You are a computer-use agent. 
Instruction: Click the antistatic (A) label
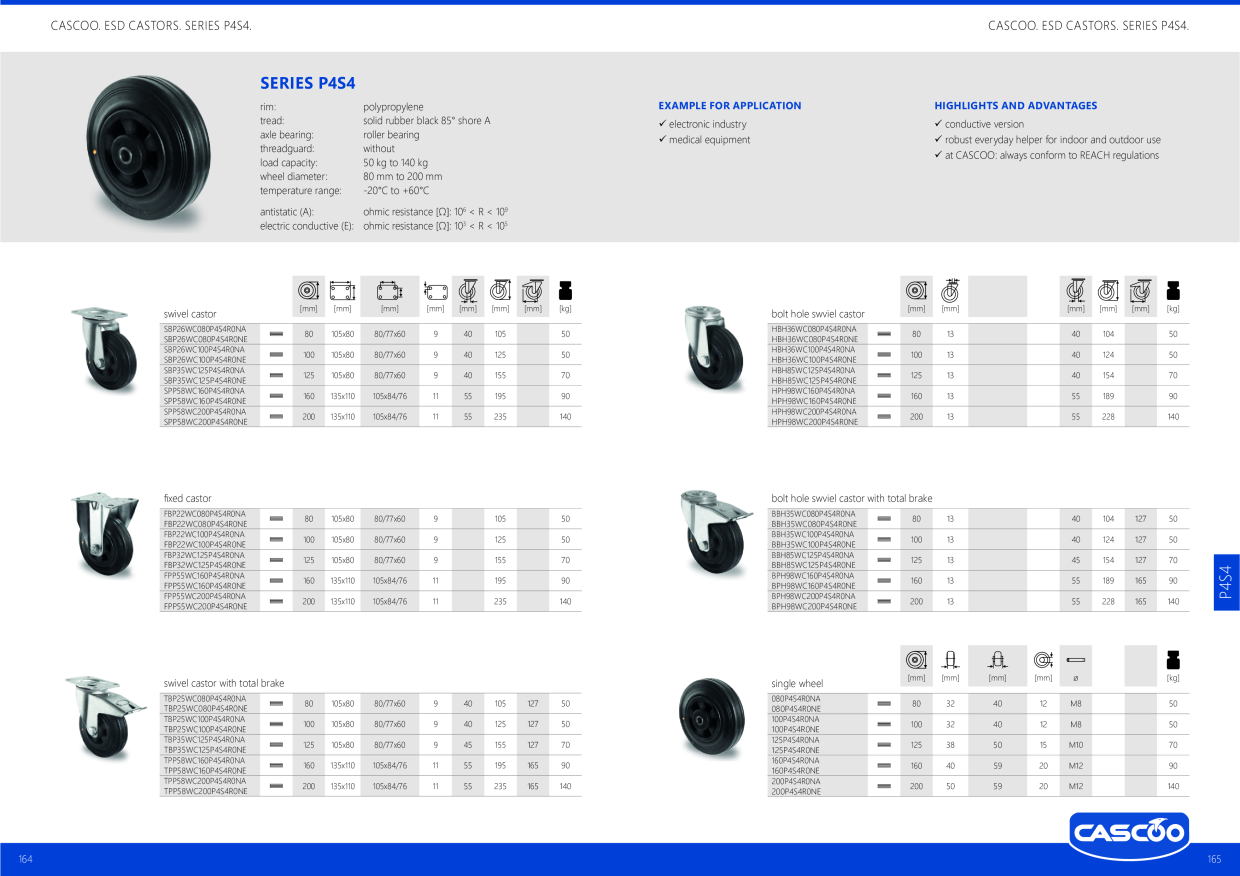coord(287,212)
